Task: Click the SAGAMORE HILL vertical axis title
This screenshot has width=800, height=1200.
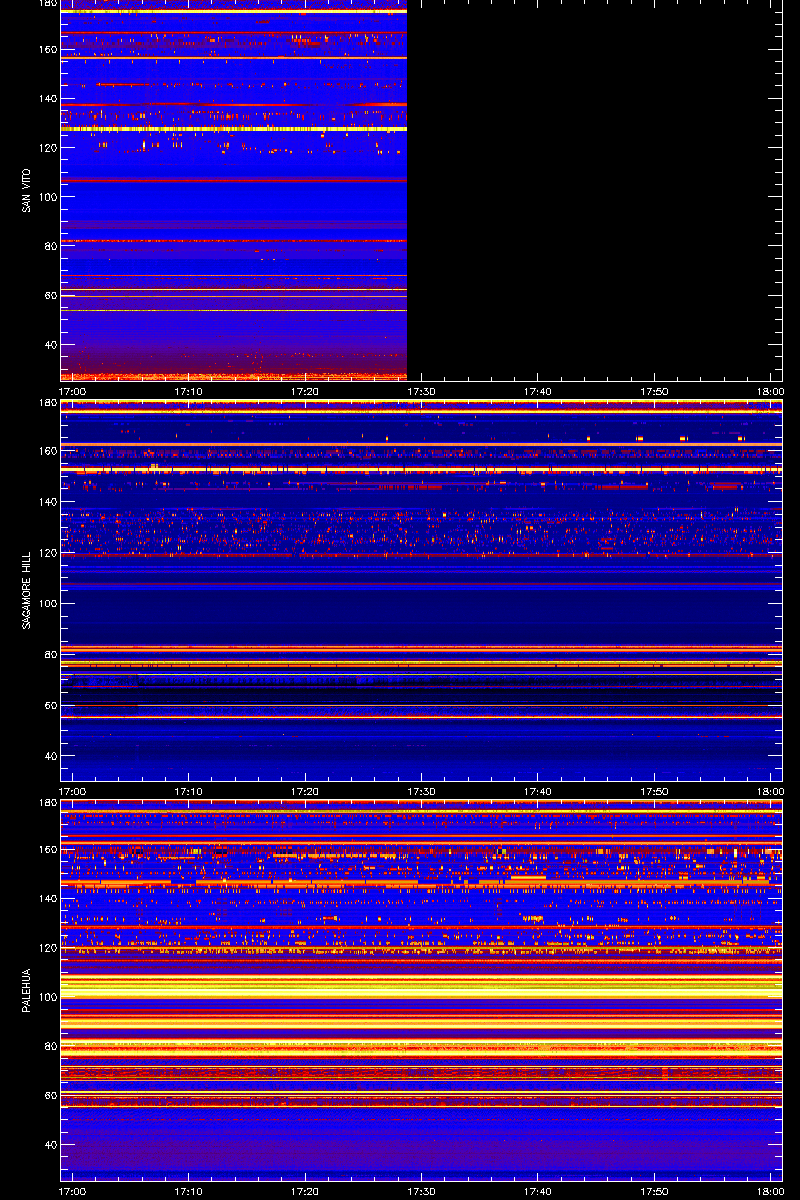Action: coord(24,590)
